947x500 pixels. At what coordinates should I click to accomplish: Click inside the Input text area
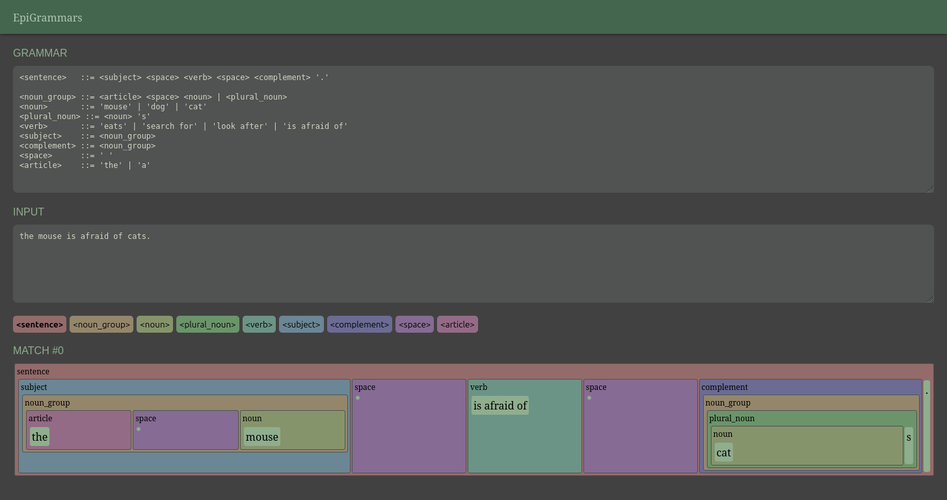pyautogui.click(x=474, y=264)
